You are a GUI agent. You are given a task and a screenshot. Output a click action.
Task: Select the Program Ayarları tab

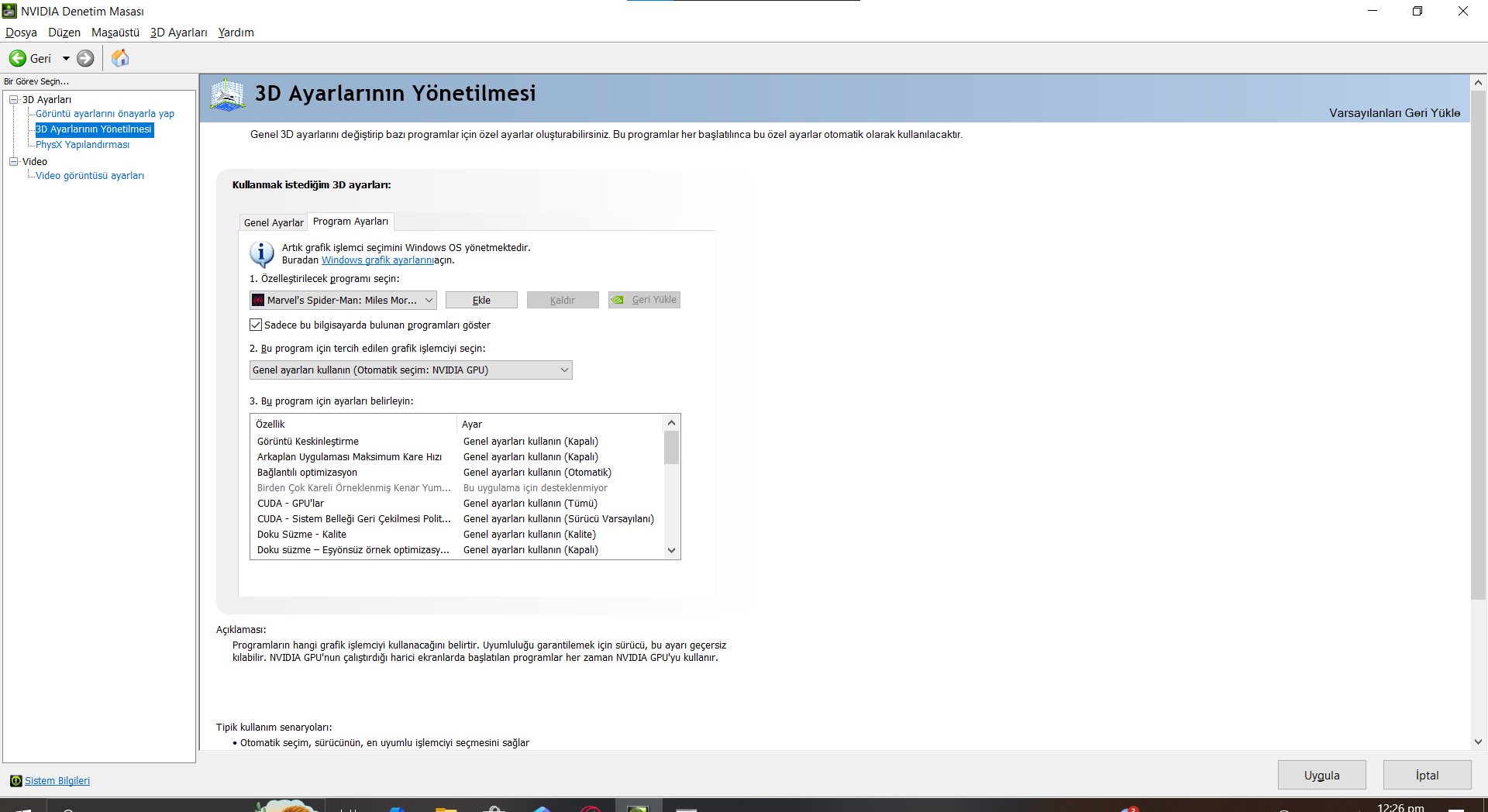[351, 222]
